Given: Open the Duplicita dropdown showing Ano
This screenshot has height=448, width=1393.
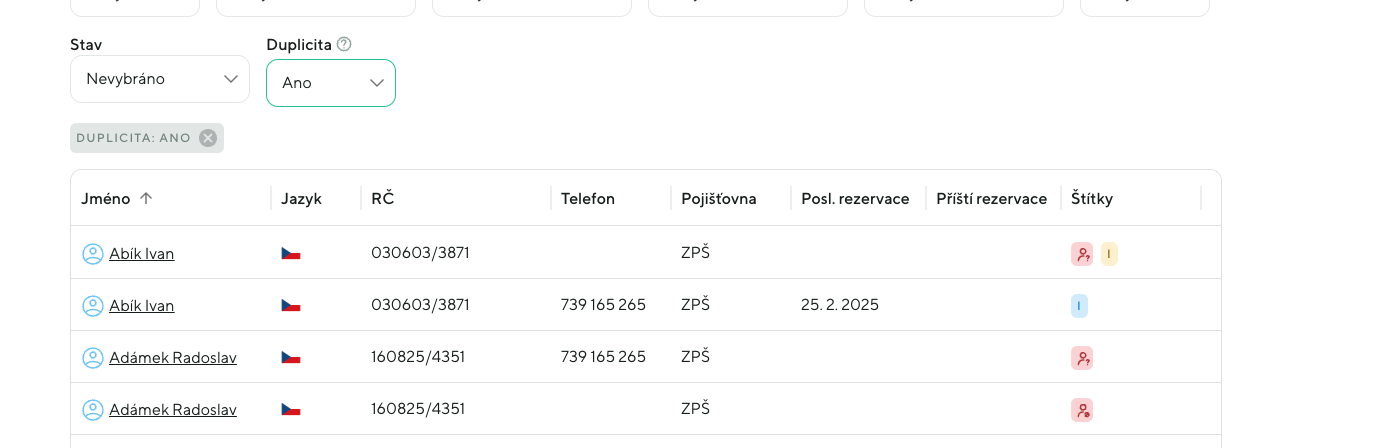Looking at the screenshot, I should 331,83.
